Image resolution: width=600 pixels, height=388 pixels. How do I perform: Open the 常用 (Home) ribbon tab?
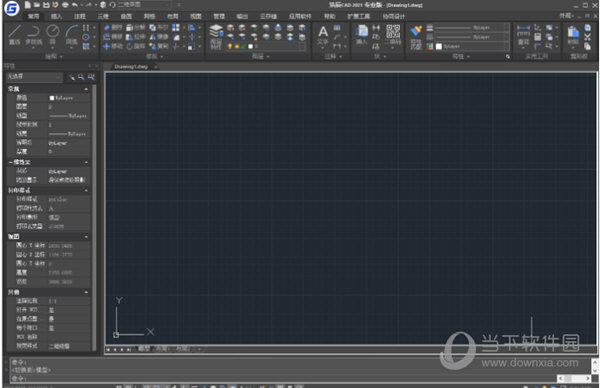click(33, 16)
